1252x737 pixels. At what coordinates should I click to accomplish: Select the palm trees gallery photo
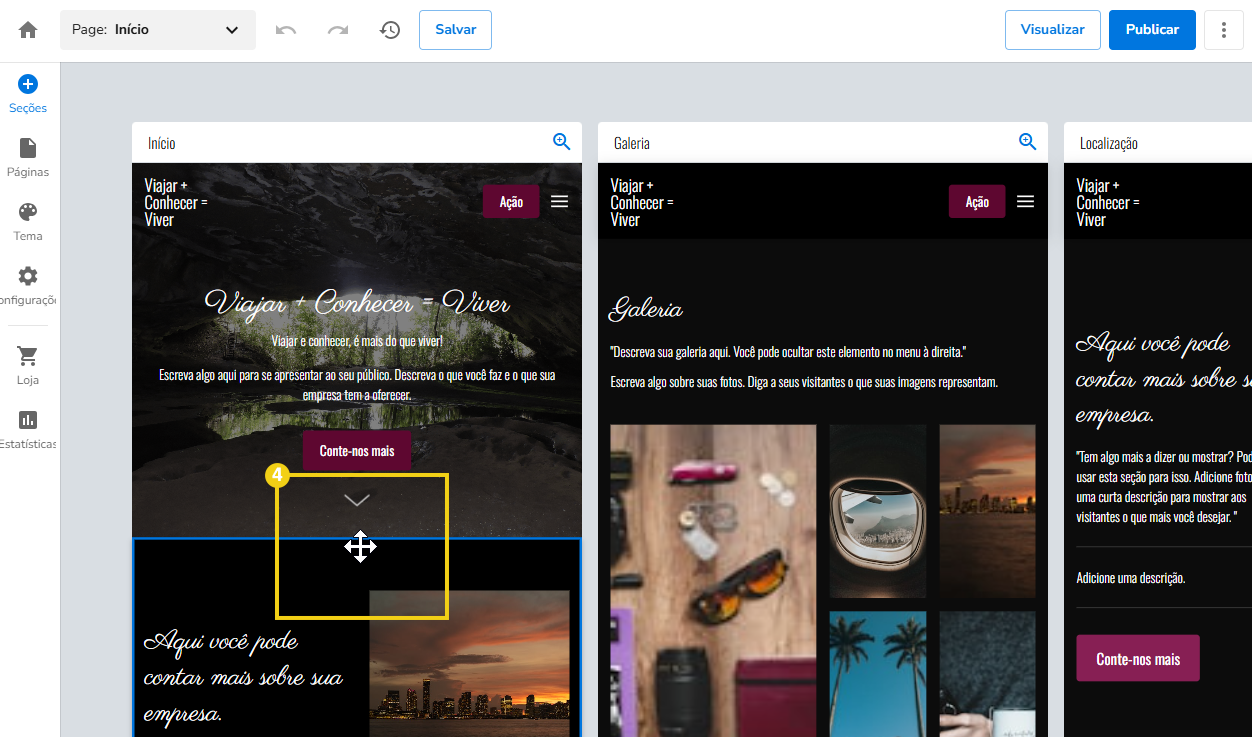(x=878, y=674)
